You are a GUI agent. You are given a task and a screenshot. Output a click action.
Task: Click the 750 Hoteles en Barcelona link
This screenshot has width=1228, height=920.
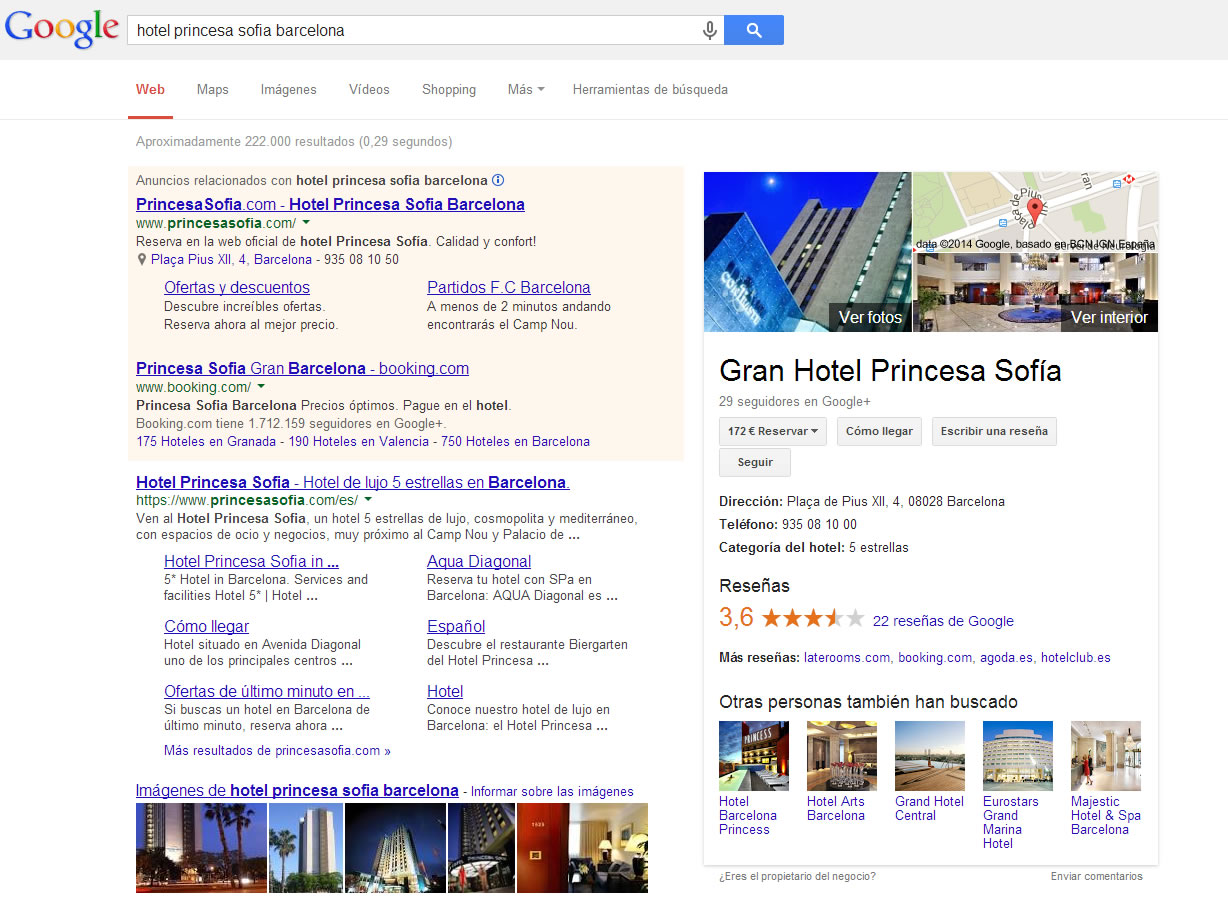point(515,442)
